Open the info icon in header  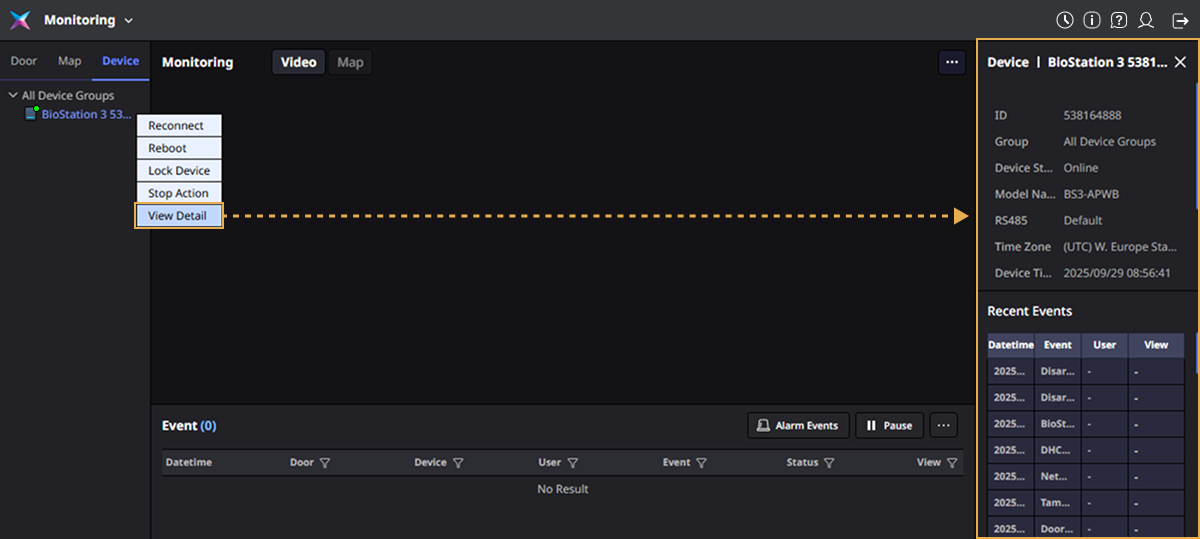1092,20
